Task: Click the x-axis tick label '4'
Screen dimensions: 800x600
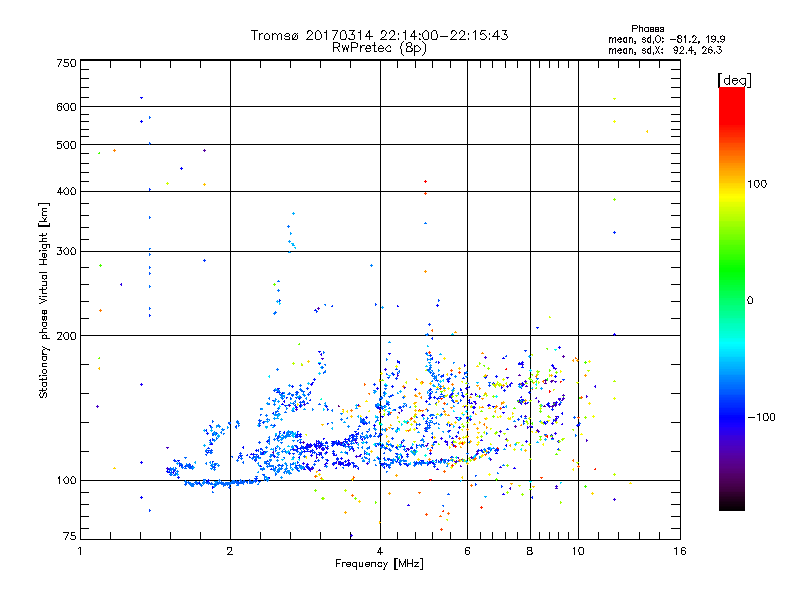Action: point(380,551)
